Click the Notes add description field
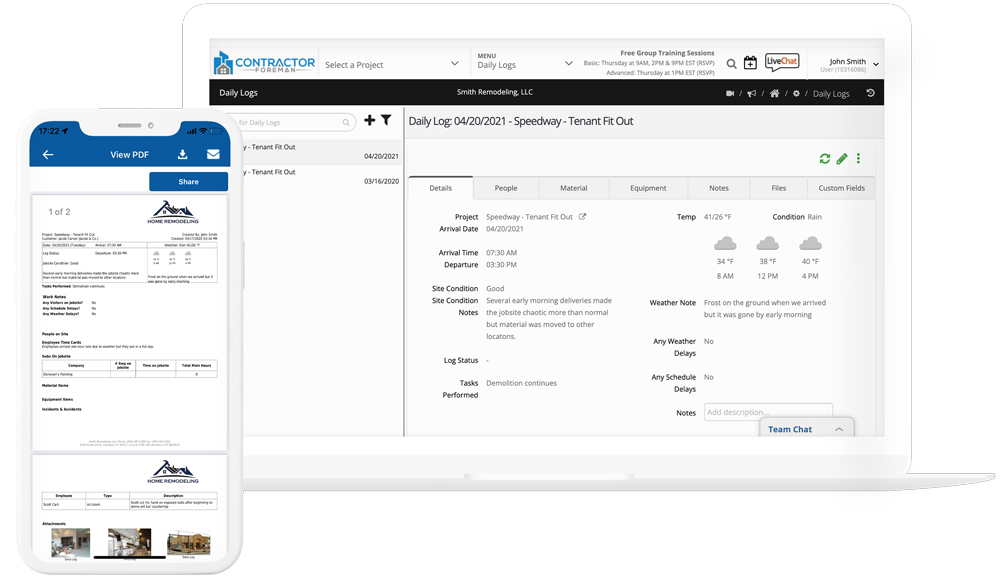 (767, 412)
